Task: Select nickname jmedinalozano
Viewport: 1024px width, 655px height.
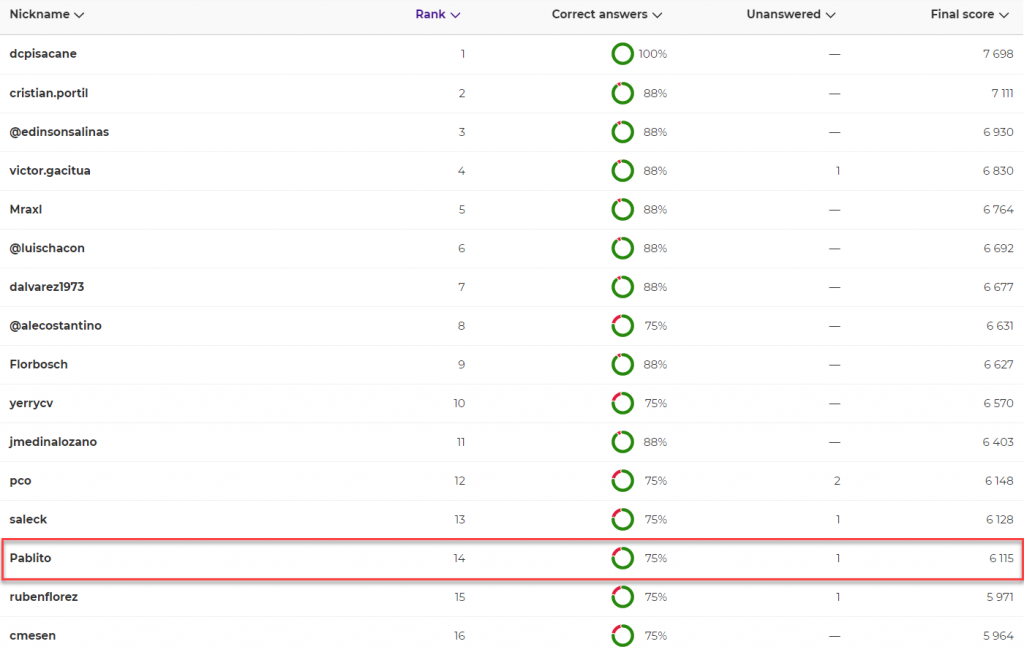Action: tap(54, 442)
